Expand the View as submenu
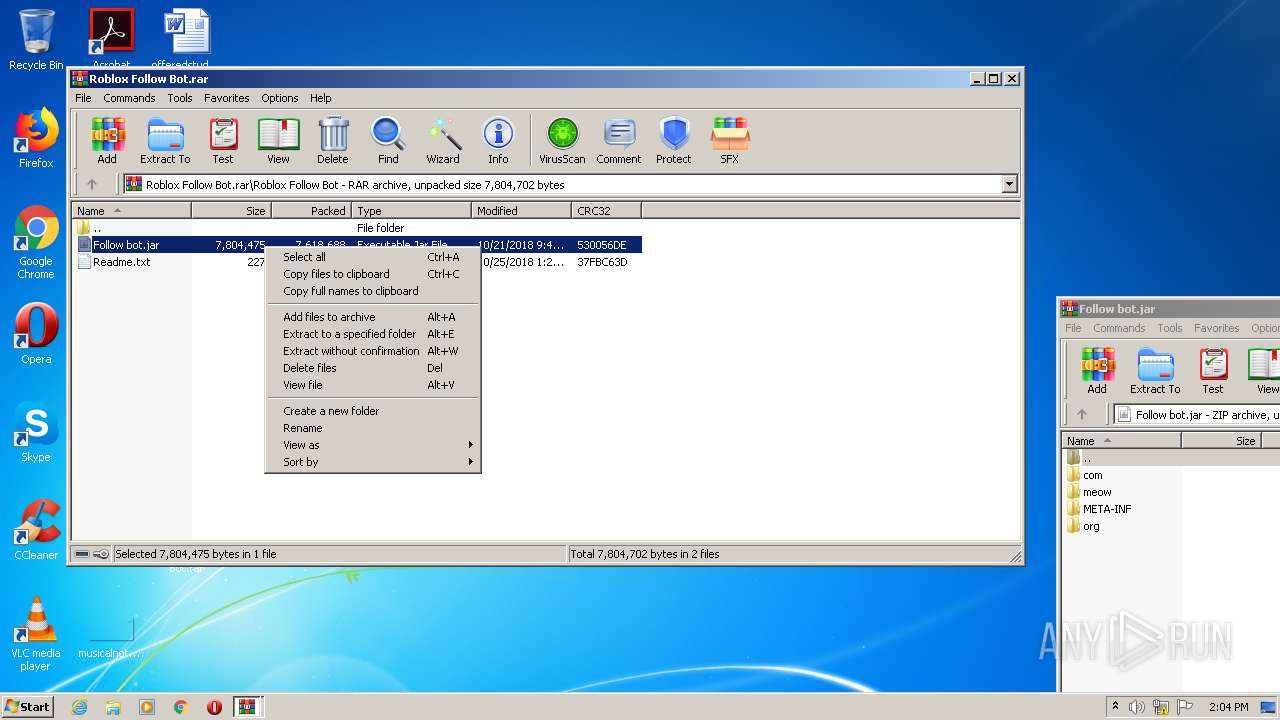Screen dimensions: 1280x720 (372, 445)
